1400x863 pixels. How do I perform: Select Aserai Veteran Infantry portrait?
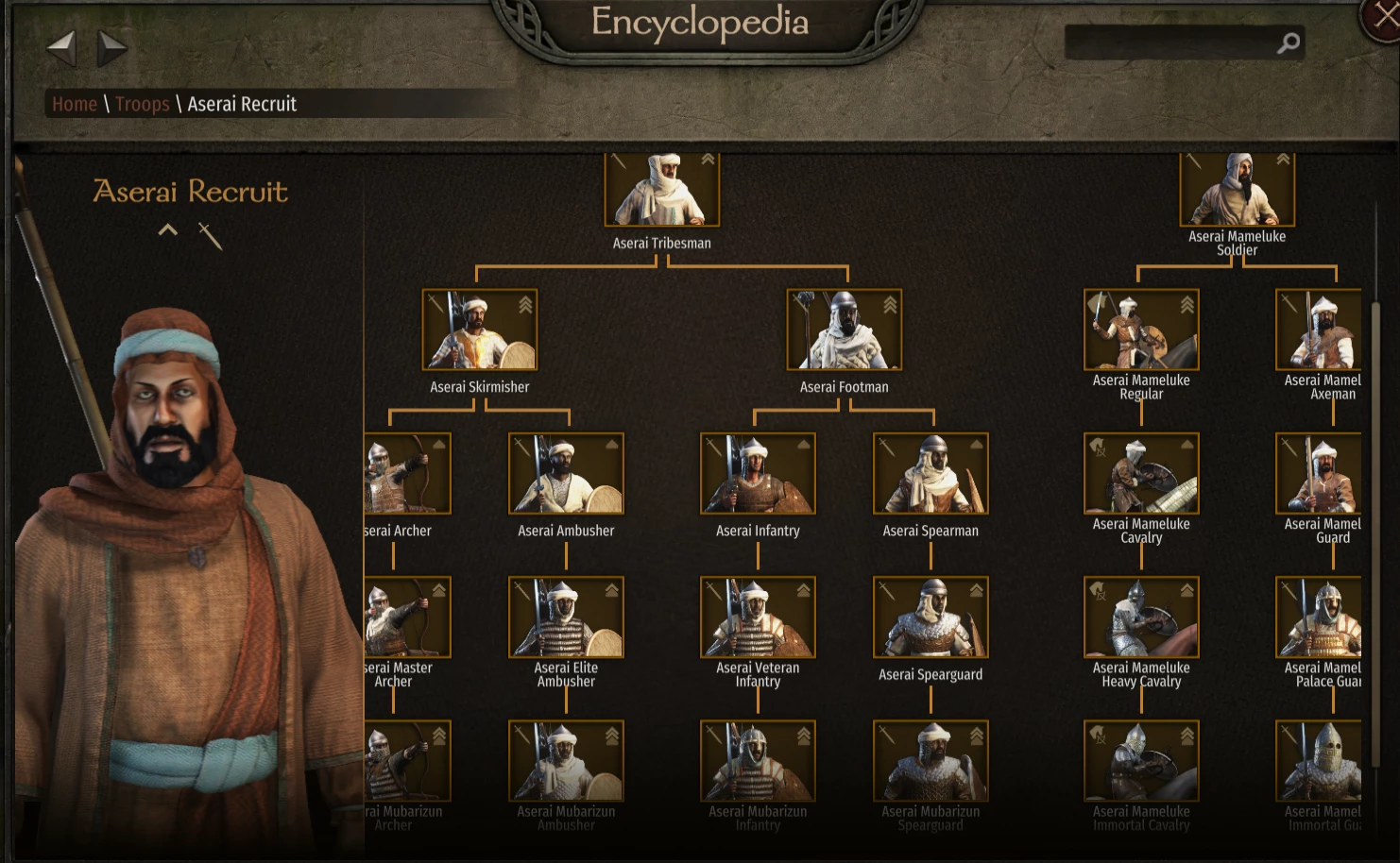[x=758, y=618]
